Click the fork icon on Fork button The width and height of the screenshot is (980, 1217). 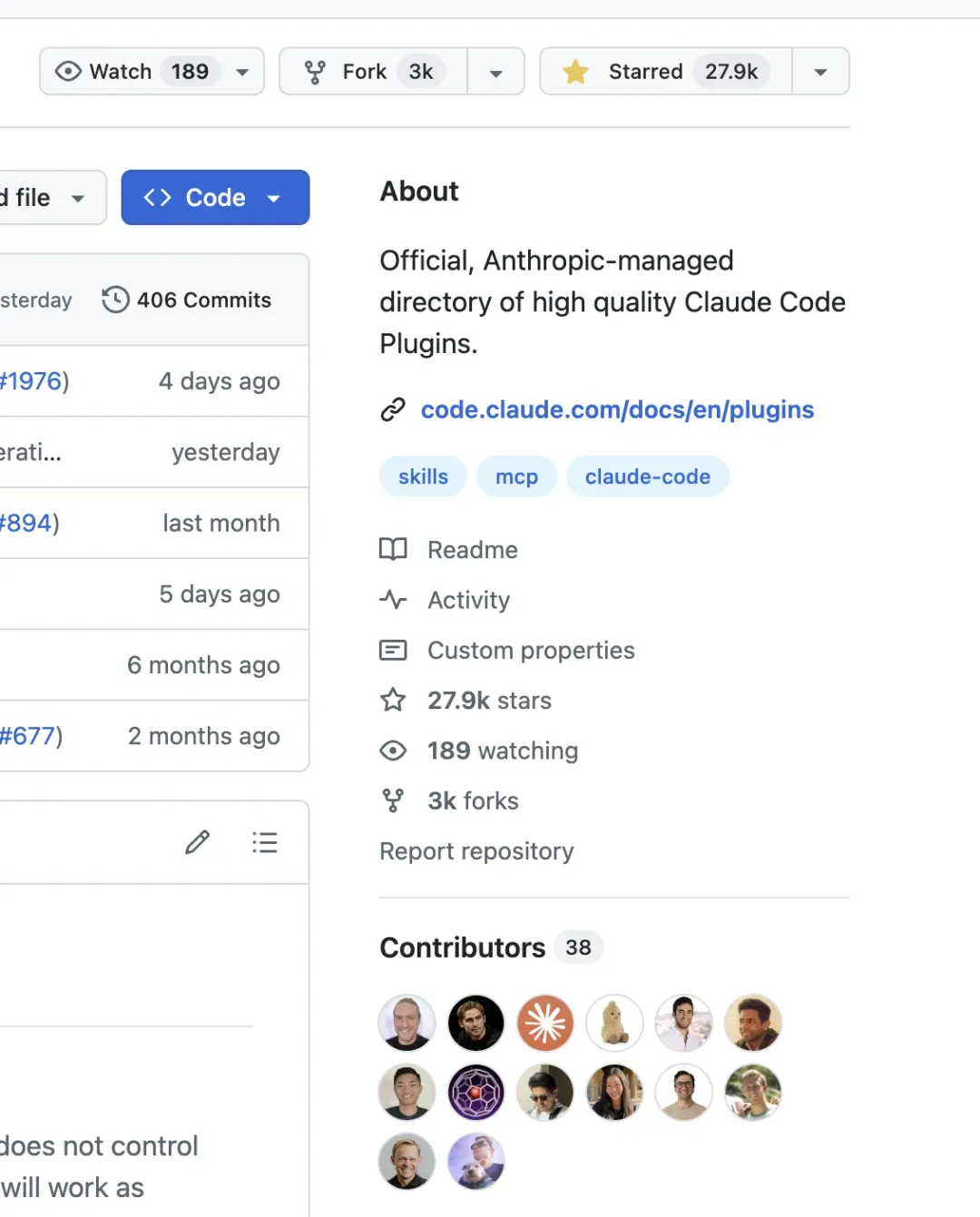pyautogui.click(x=315, y=73)
